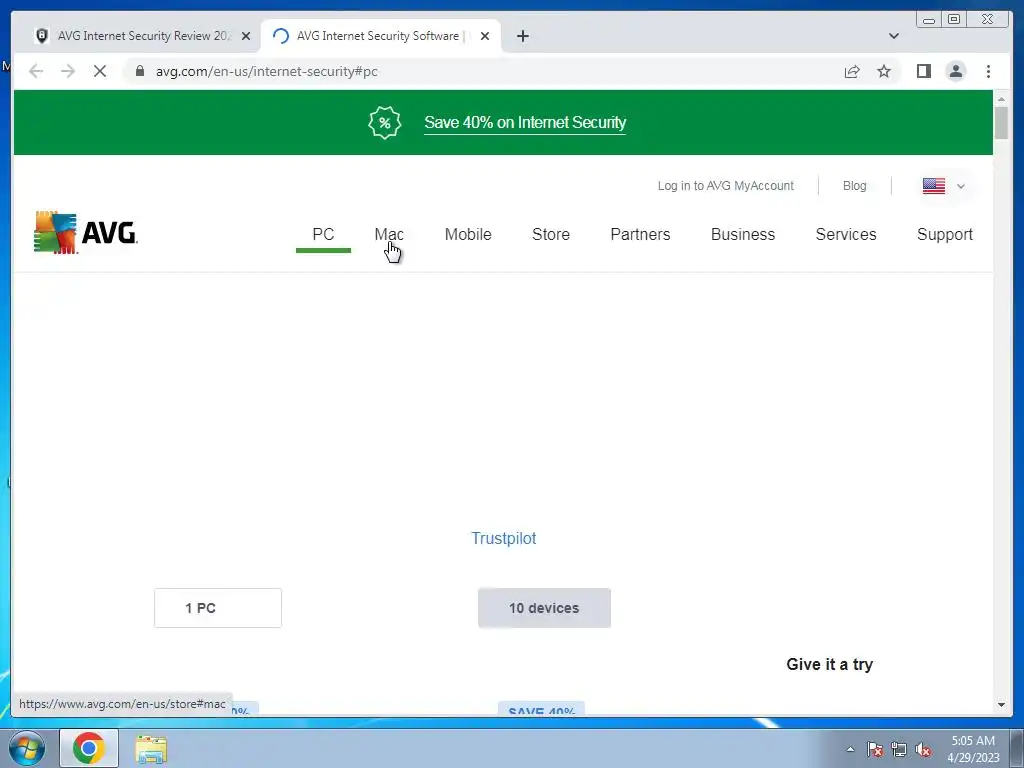
Task: Select the 1 PC option
Action: coord(218,608)
